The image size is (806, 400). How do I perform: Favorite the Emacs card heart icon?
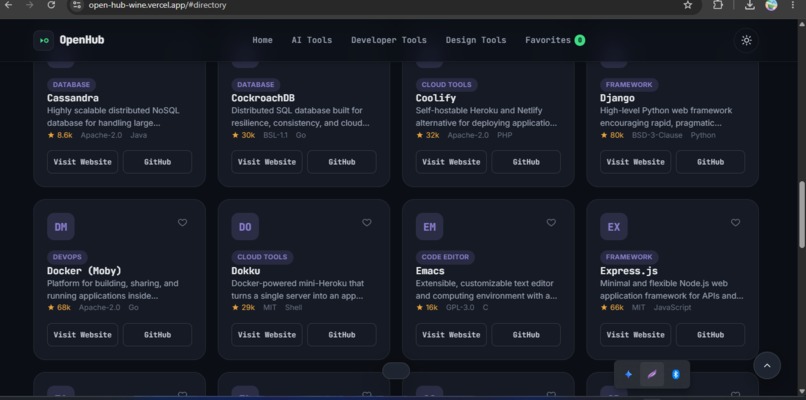(x=551, y=223)
